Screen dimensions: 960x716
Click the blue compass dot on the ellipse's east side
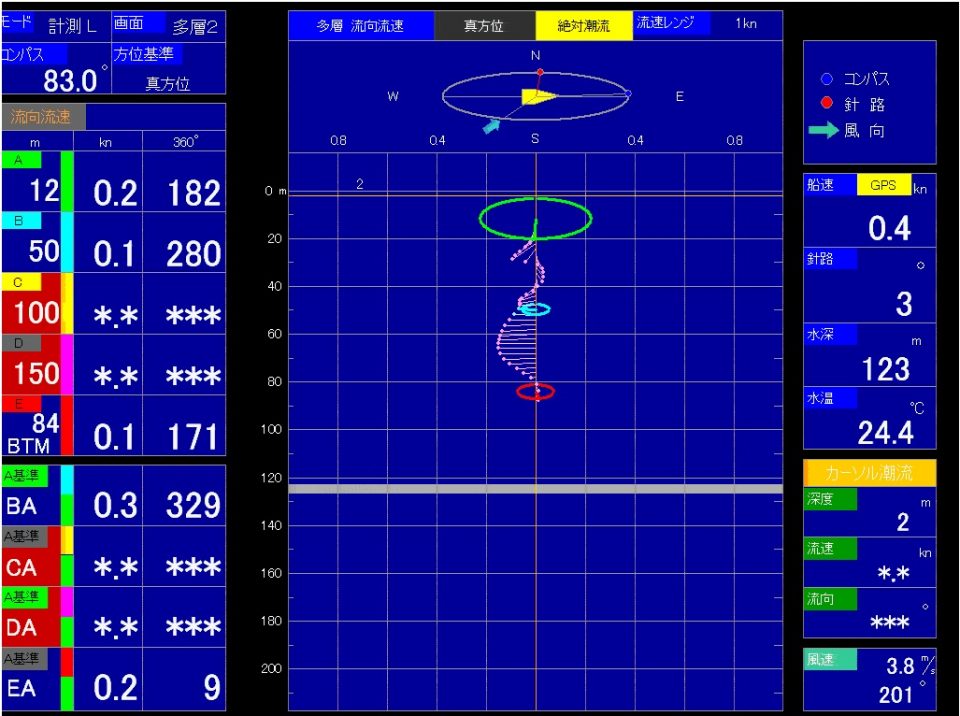click(628, 94)
